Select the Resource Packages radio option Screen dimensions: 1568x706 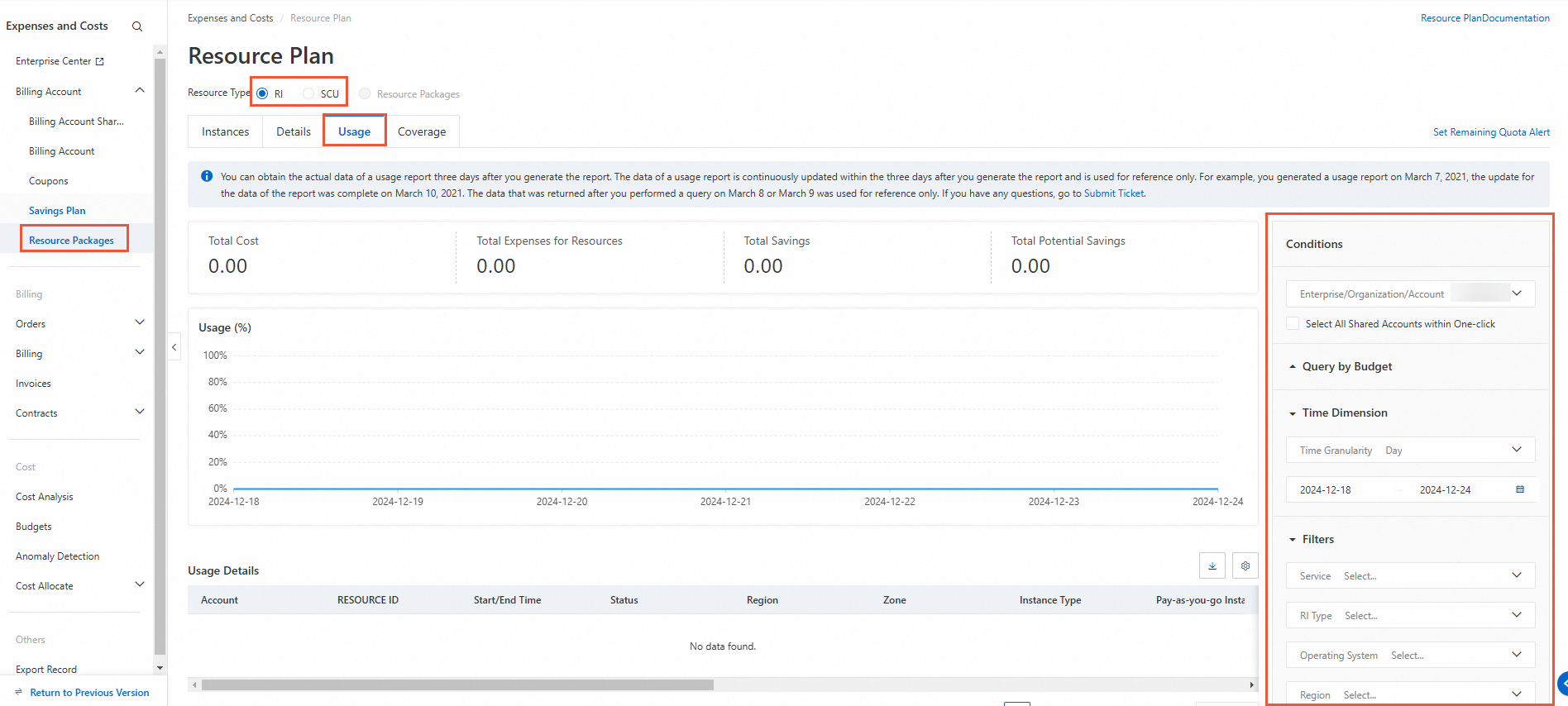pyautogui.click(x=365, y=93)
